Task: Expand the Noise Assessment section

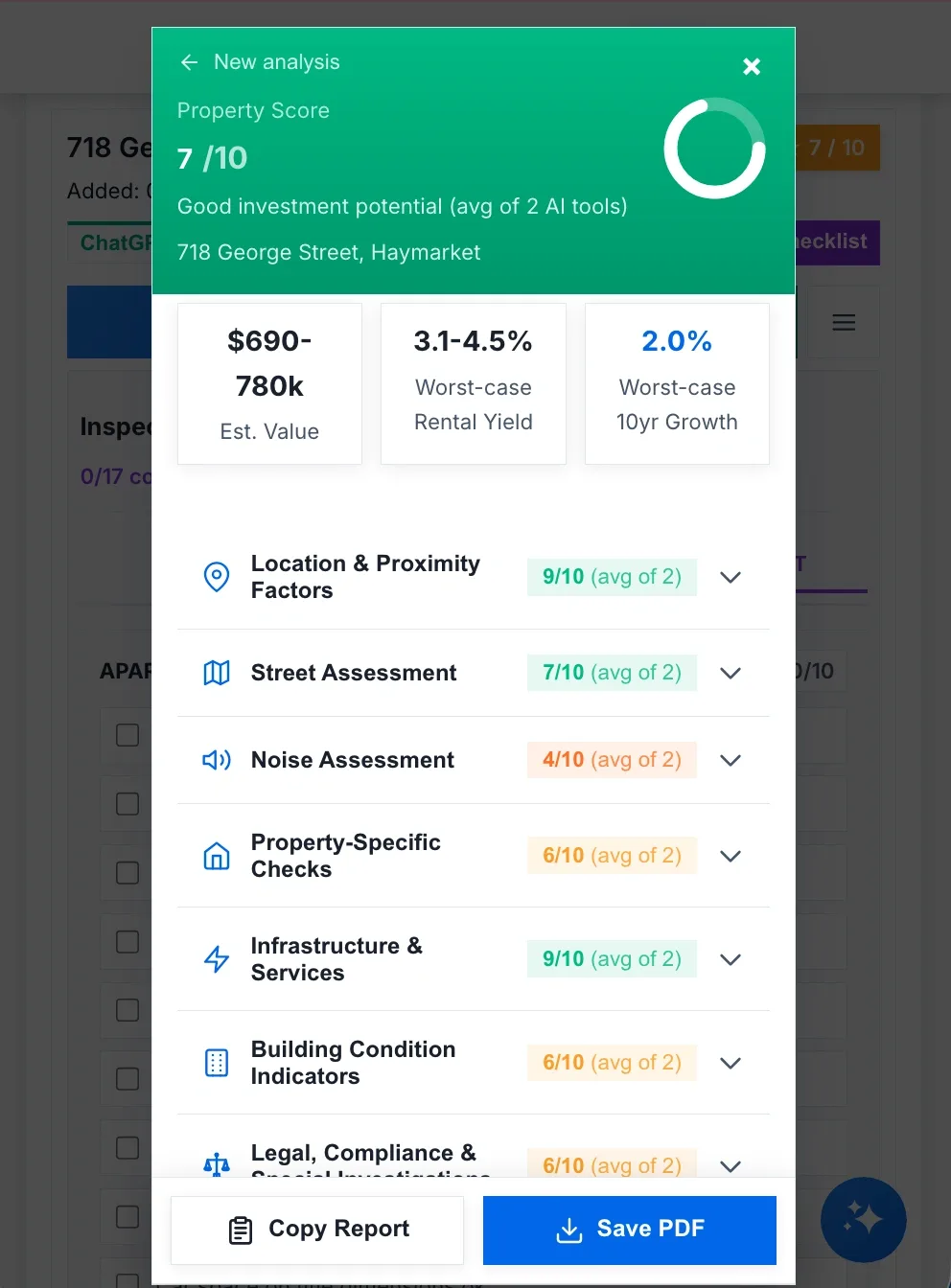Action: pyautogui.click(x=731, y=760)
